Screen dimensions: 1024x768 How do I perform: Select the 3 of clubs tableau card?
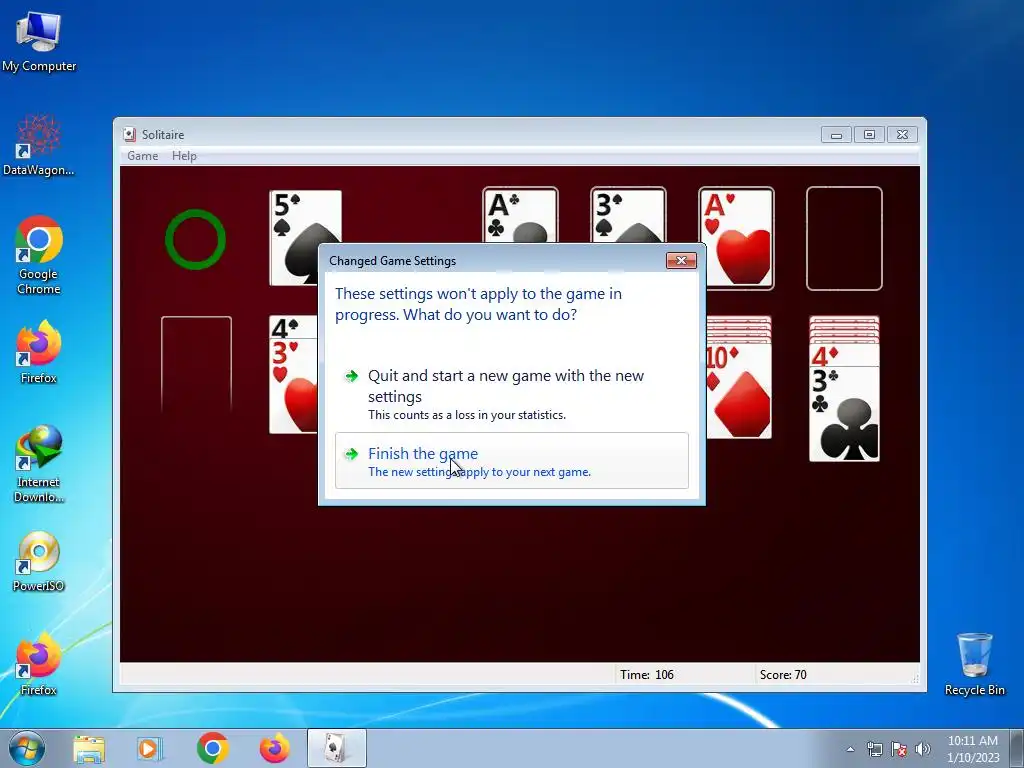click(844, 414)
